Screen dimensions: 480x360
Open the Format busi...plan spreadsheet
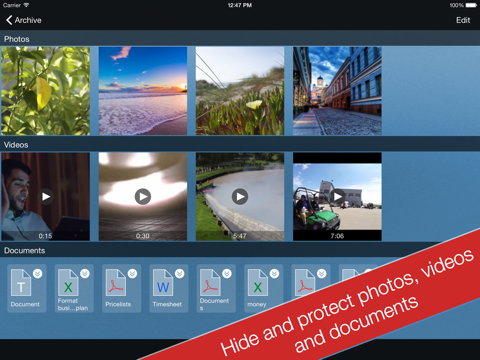[x=74, y=288]
